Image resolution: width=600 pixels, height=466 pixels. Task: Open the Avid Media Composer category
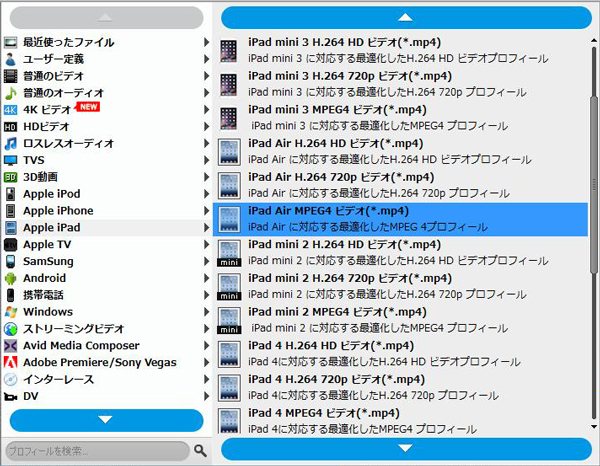(106, 345)
